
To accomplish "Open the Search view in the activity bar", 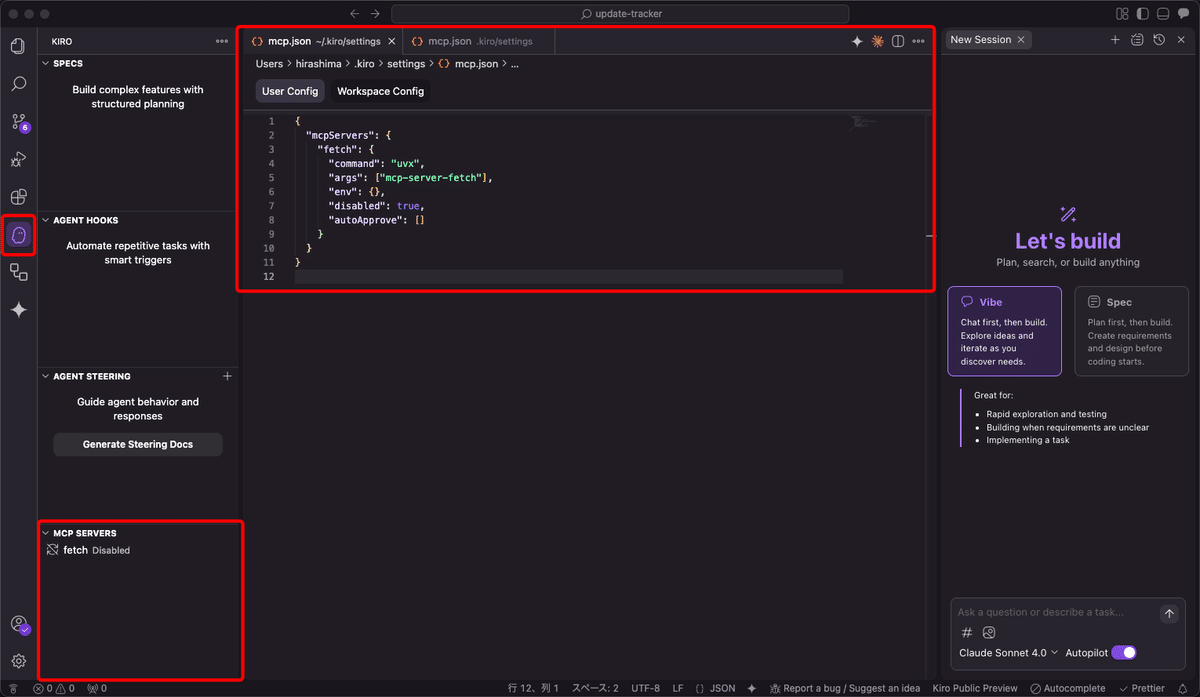I will point(18,84).
